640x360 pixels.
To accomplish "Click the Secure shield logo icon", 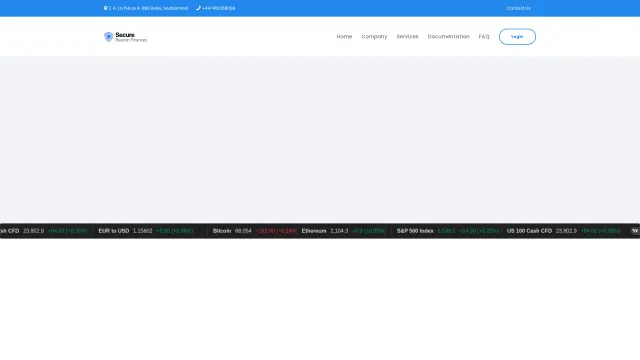I will tap(108, 37).
